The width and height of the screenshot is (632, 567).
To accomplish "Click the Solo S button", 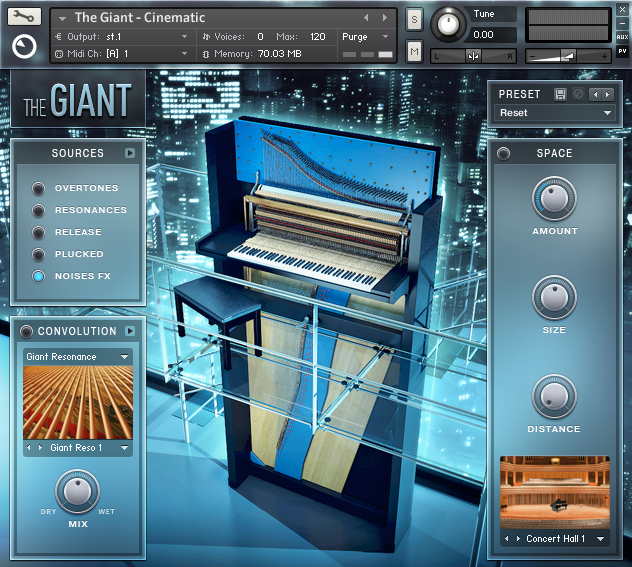I will (414, 20).
